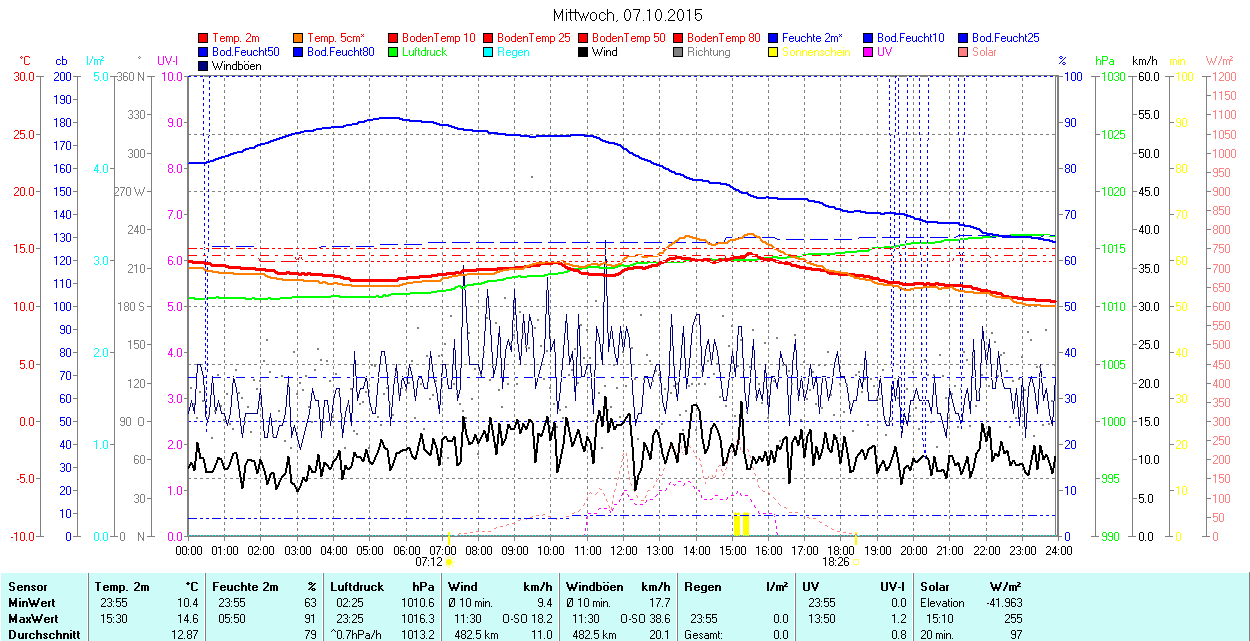Click the red Temp. 2m legend square
The image size is (1250, 641).
[x=204, y=38]
